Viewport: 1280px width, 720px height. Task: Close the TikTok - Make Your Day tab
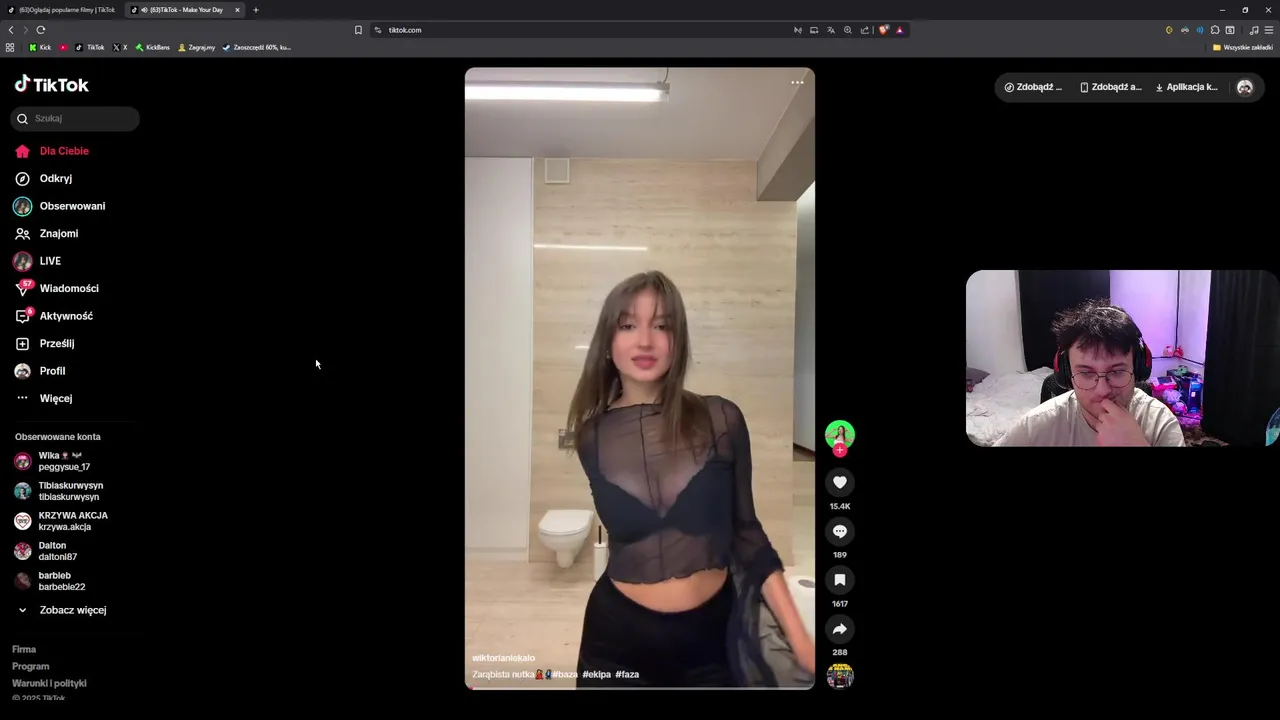(237, 10)
